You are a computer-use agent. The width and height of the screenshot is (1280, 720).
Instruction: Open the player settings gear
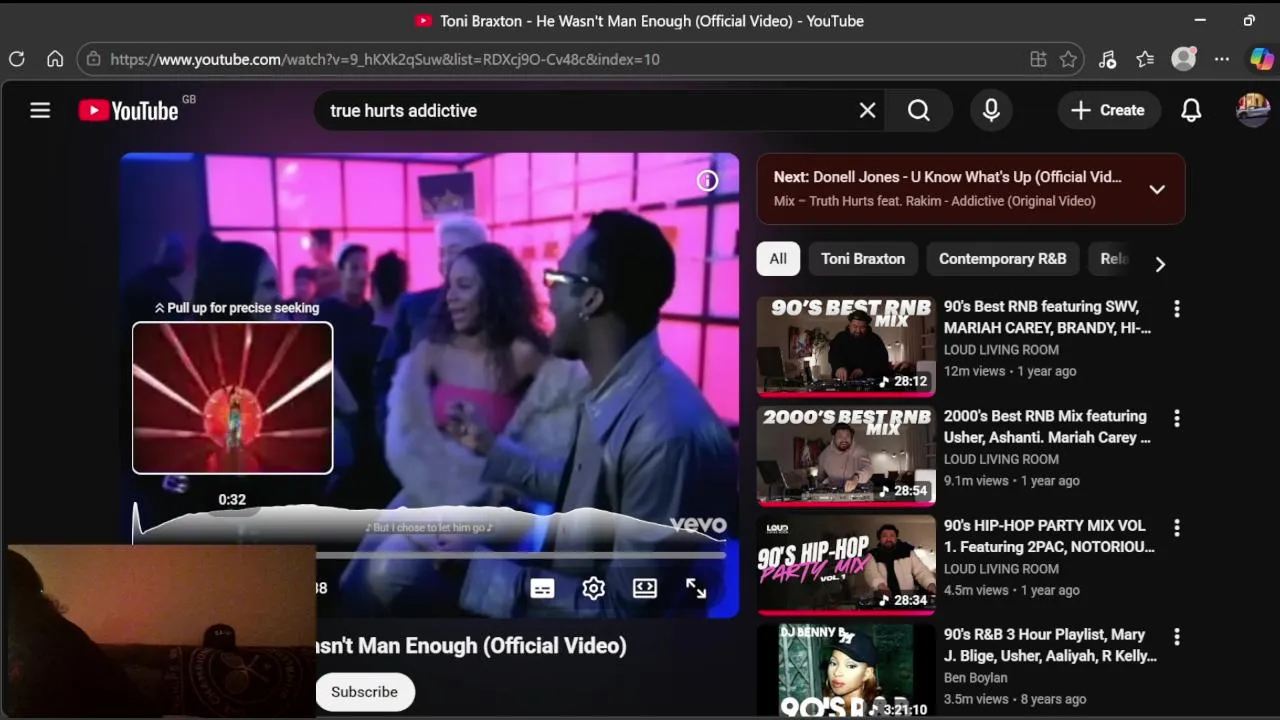593,588
